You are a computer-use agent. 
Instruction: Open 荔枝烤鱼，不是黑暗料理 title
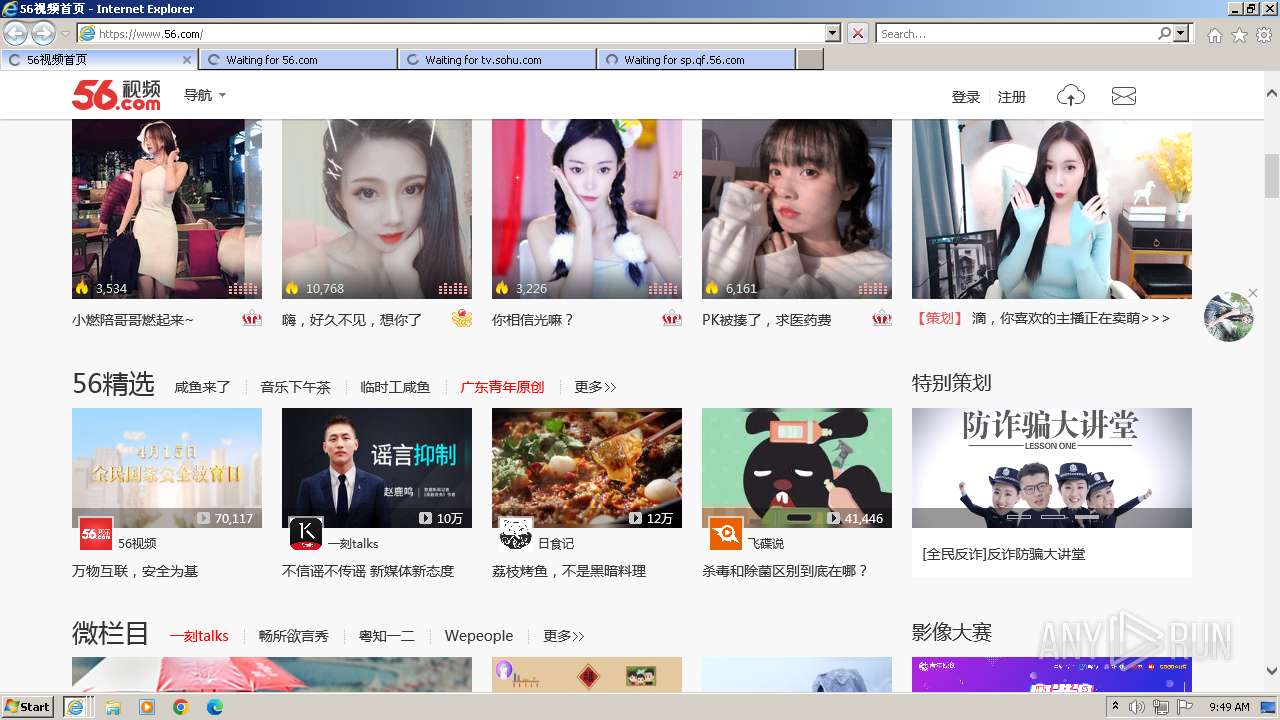(569, 571)
